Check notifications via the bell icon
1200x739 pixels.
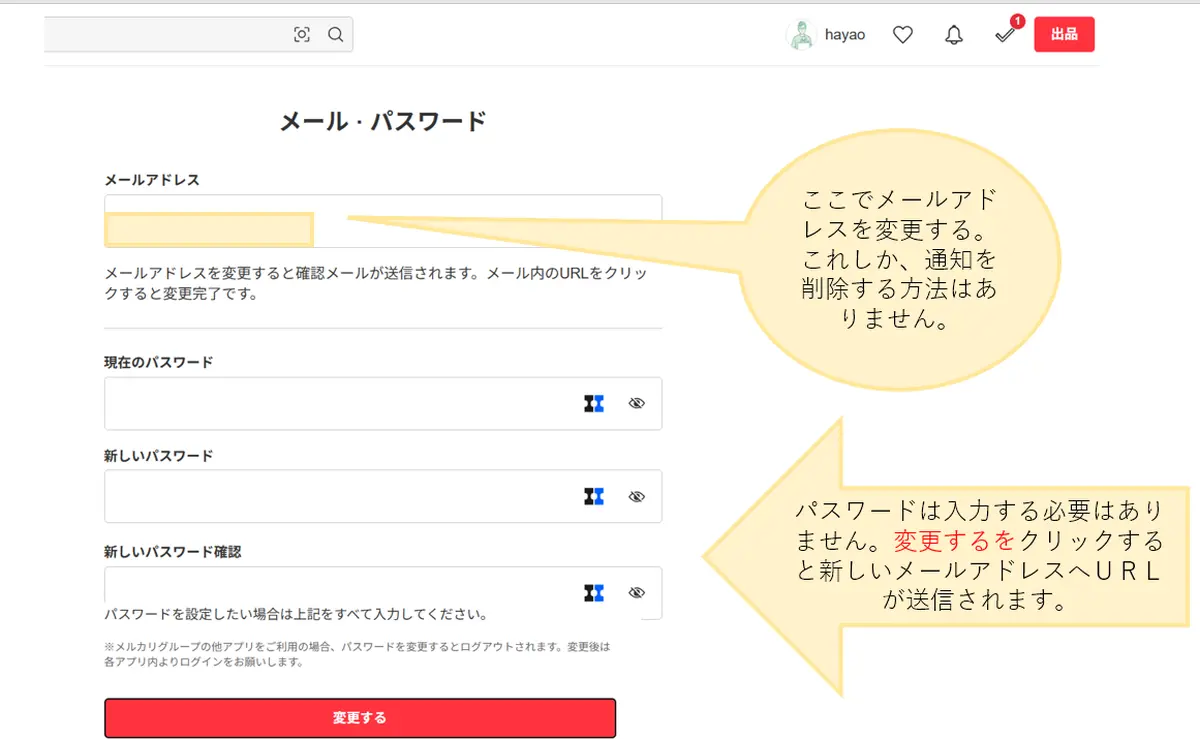pyautogui.click(x=953, y=33)
